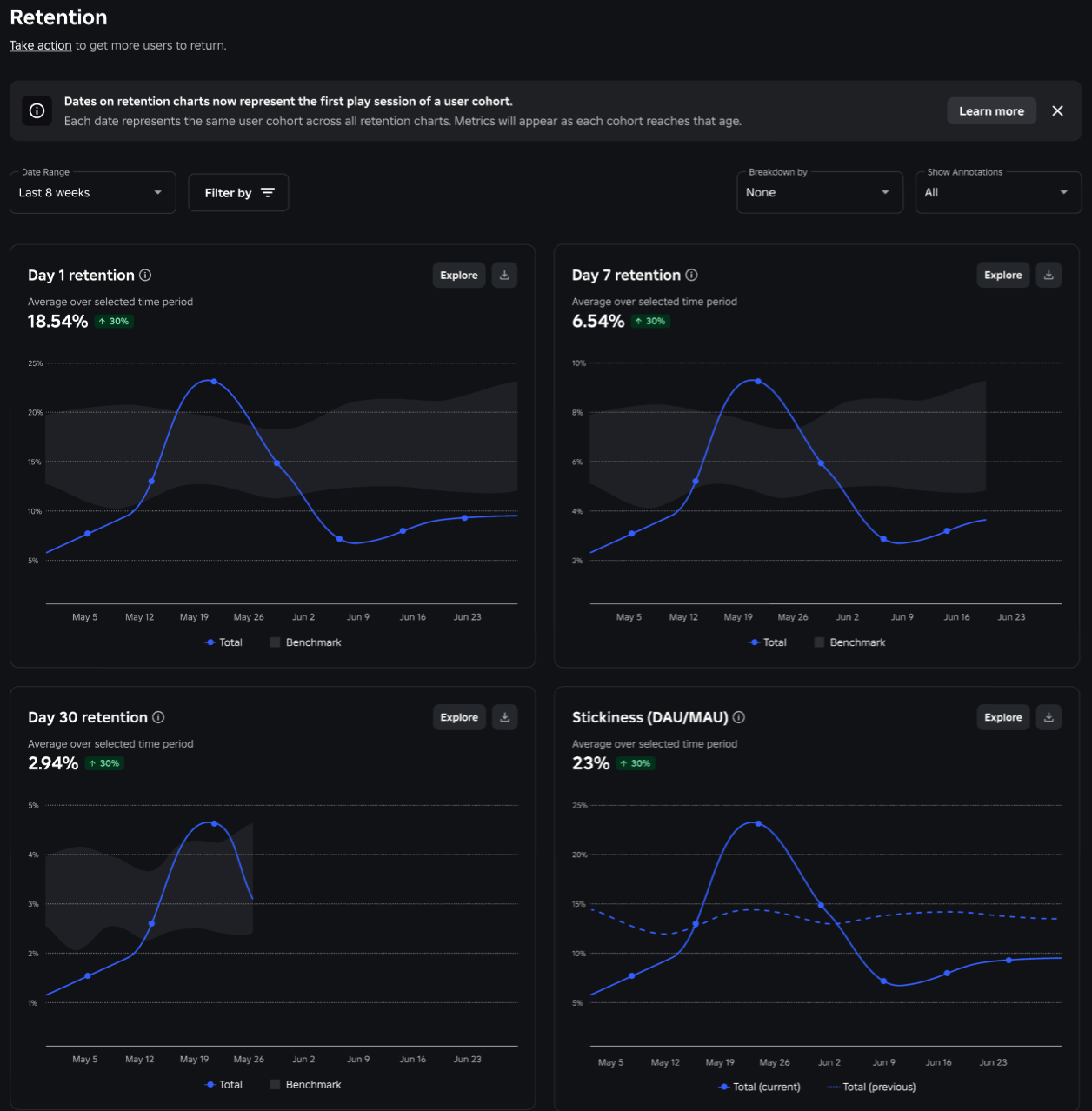Download the Day 7 retention chart

[x=1049, y=276]
